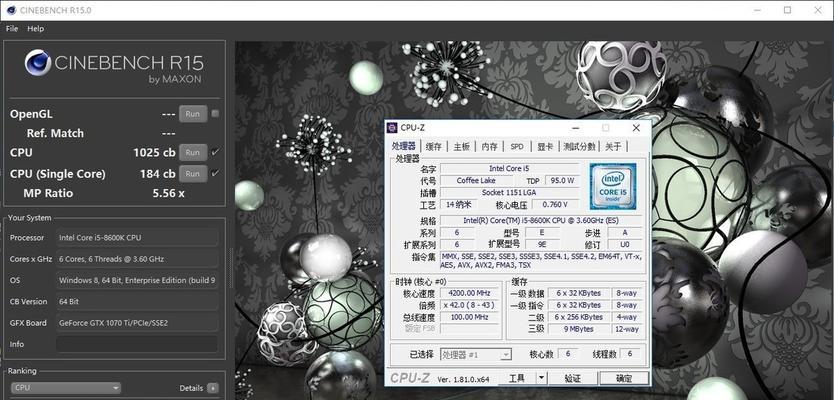
Task: Switch to the SPD tab in CPU-Z
Action: pos(517,147)
